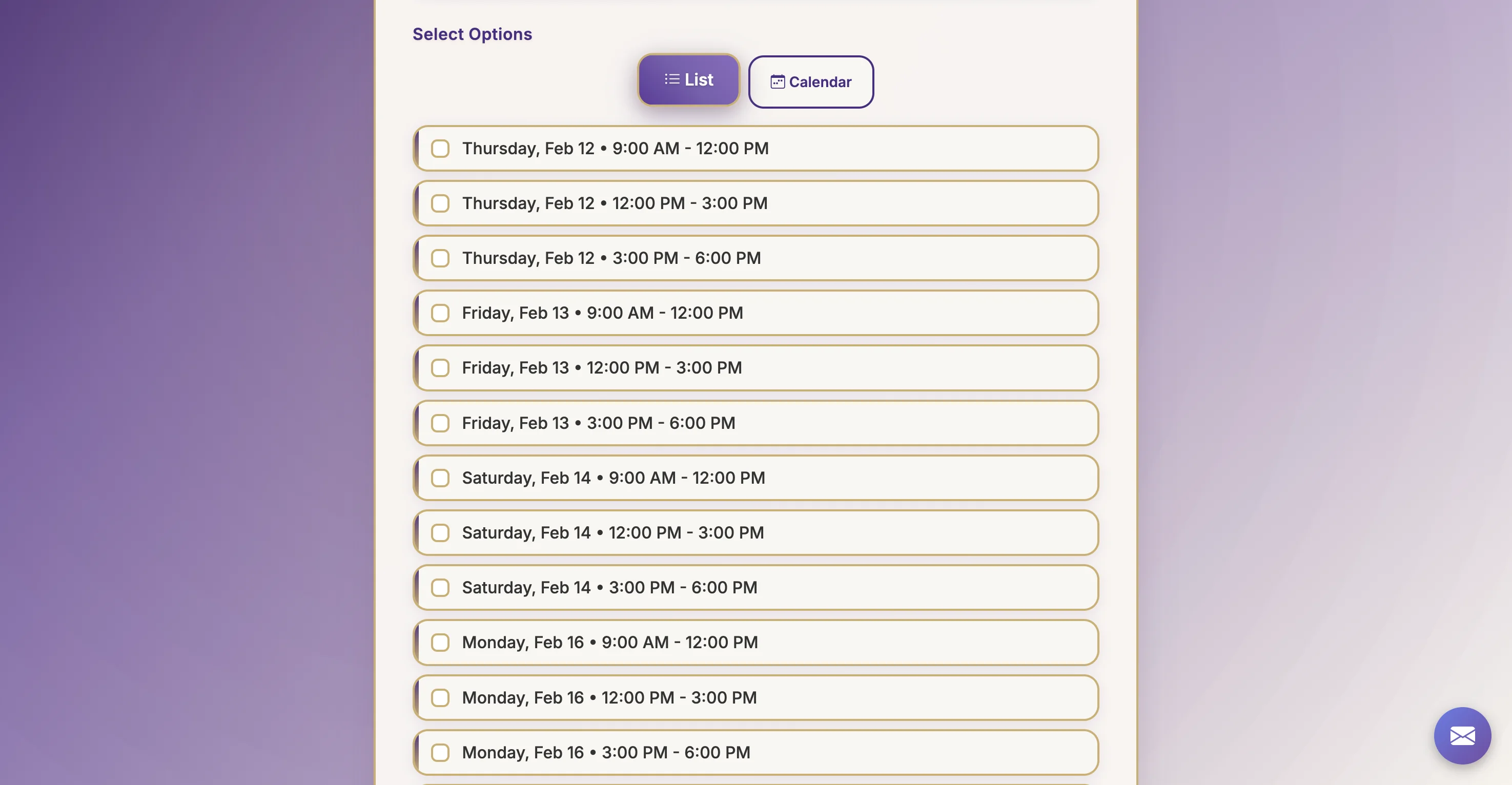Switch to the List view tab
The image size is (1512, 785).
click(x=688, y=80)
